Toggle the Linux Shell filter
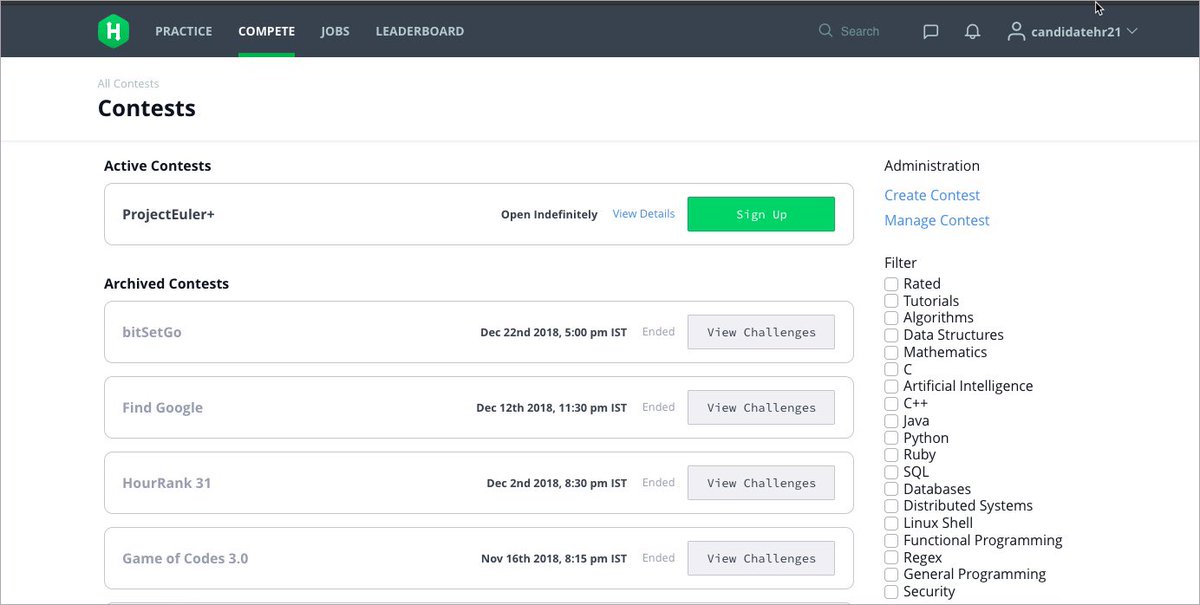1200x605 pixels. click(891, 523)
